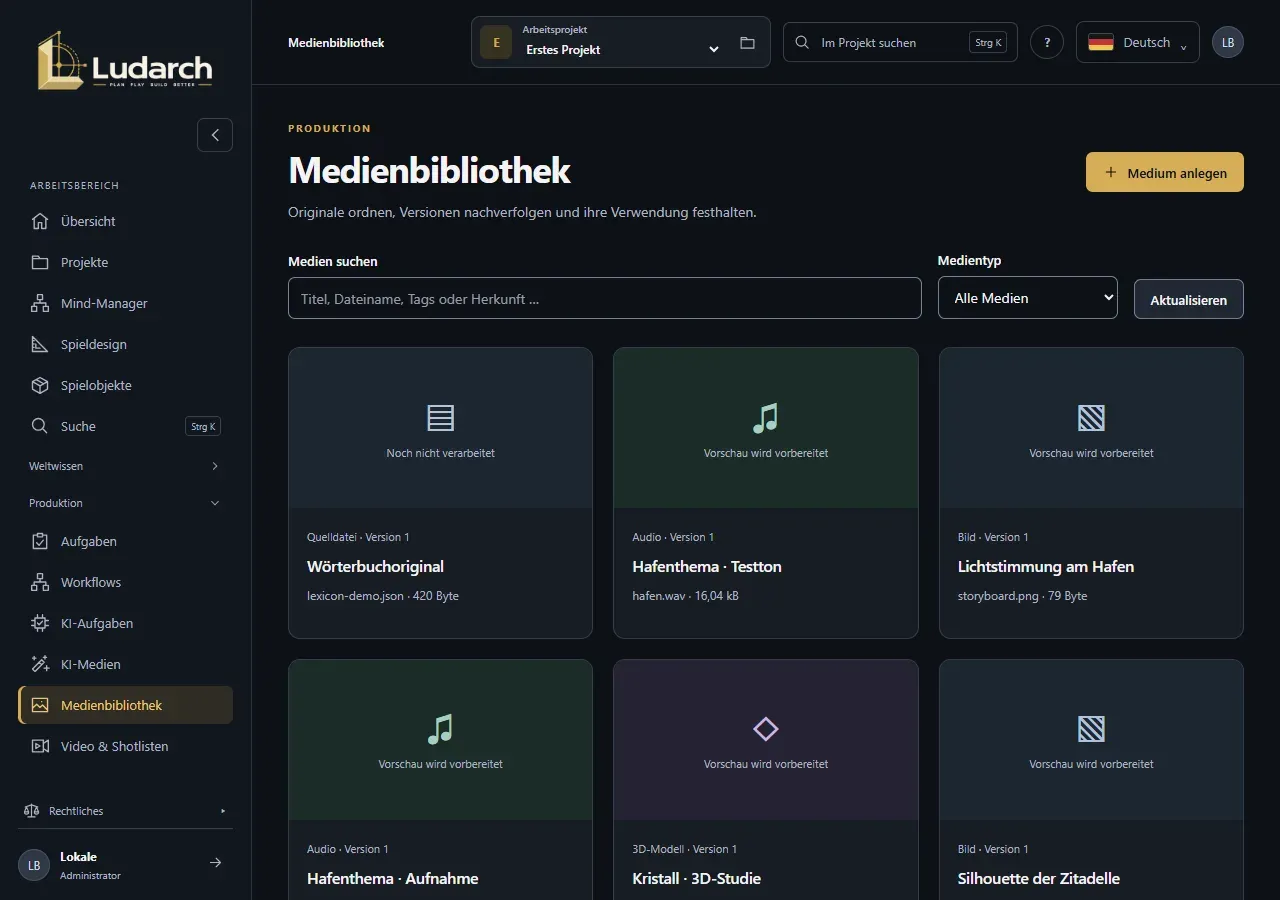Click the Video & Shotlisten film icon
The width and height of the screenshot is (1280, 900).
coord(40,746)
